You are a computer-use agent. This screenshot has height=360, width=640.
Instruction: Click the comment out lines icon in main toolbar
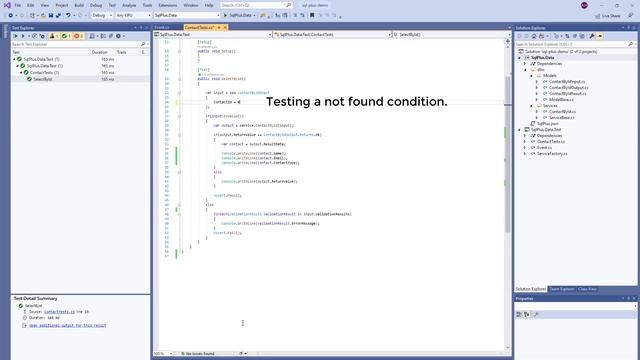click(295, 15)
